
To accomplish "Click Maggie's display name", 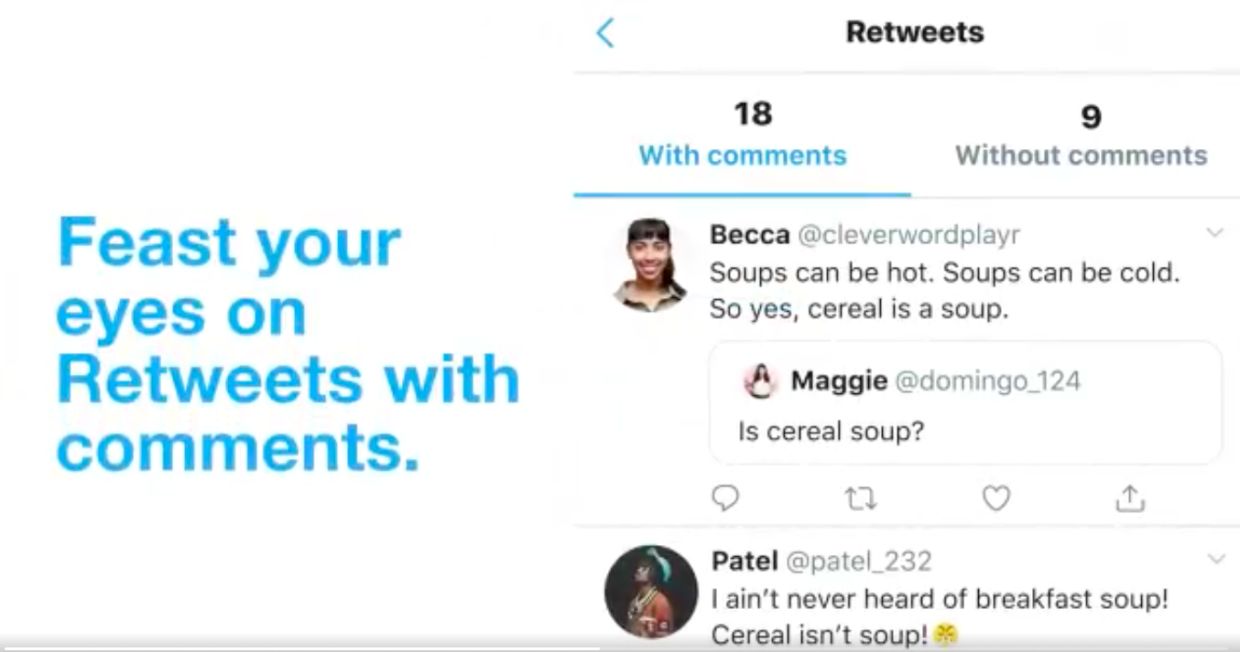I will click(x=840, y=381).
